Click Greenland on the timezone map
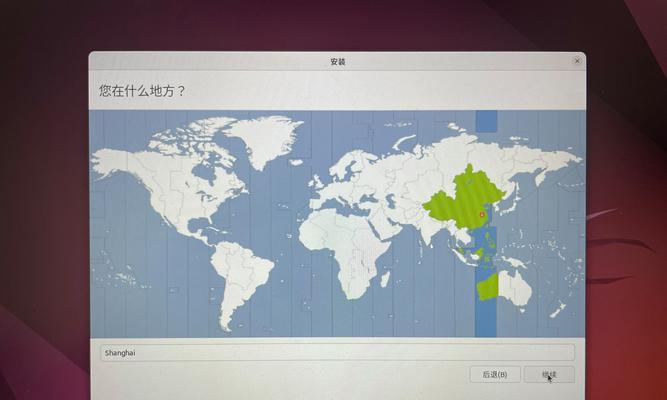The image size is (667, 400). (x=266, y=138)
